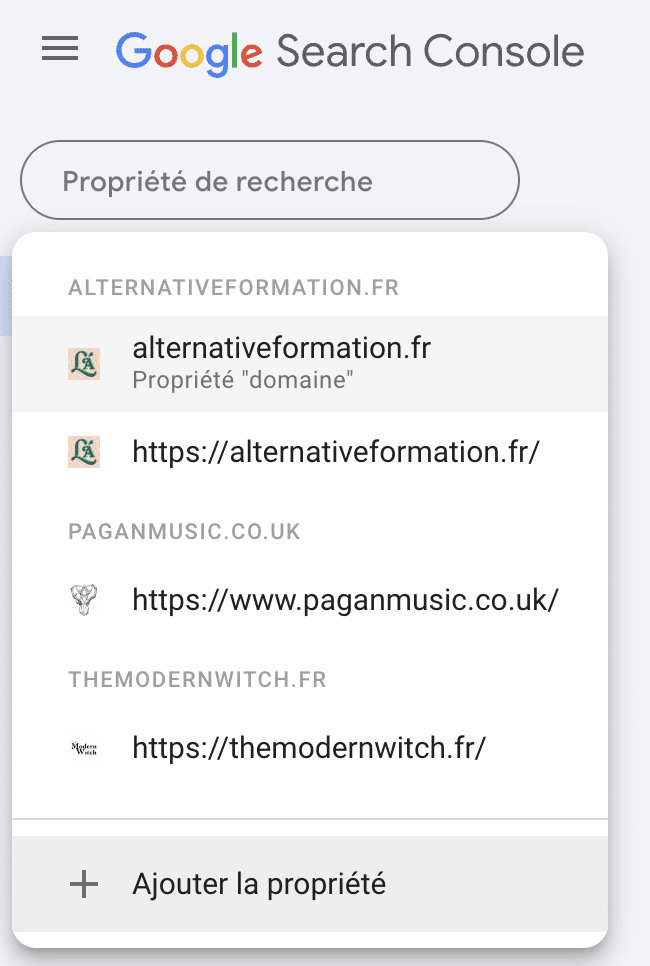
Task: Click the paganmusic.co.uk skull favicon
Action: [x=84, y=599]
